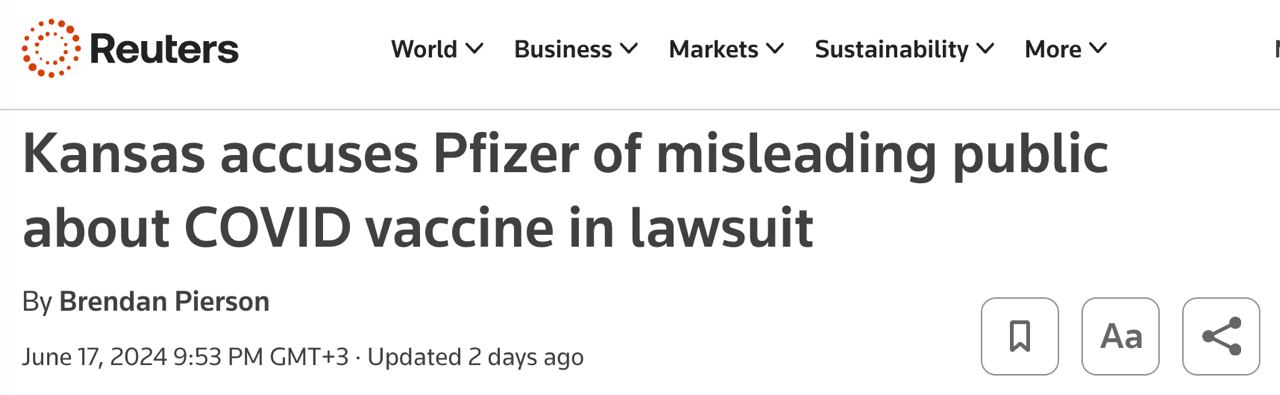Click the Kansas accuses Pfizer headline
Screen dimensions: 1280x395
point(565,191)
